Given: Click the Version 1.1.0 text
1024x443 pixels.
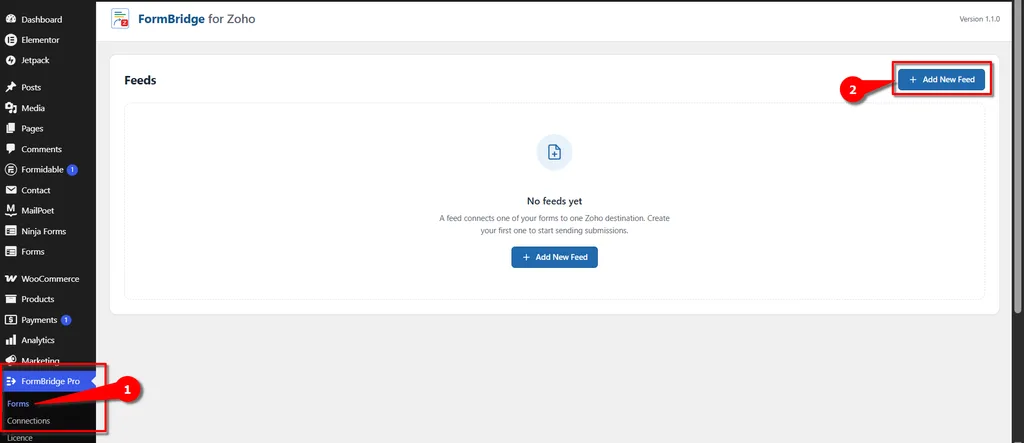Looking at the screenshot, I should coord(980,19).
